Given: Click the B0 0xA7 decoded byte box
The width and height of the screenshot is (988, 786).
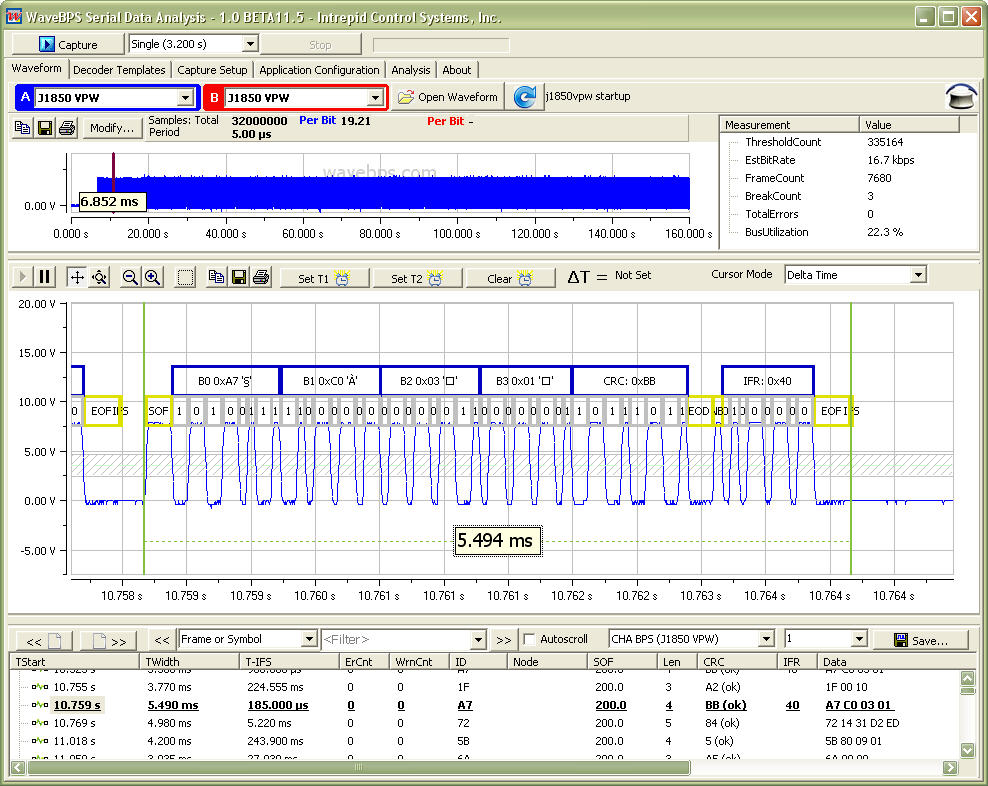Looking at the screenshot, I should 226,381.
